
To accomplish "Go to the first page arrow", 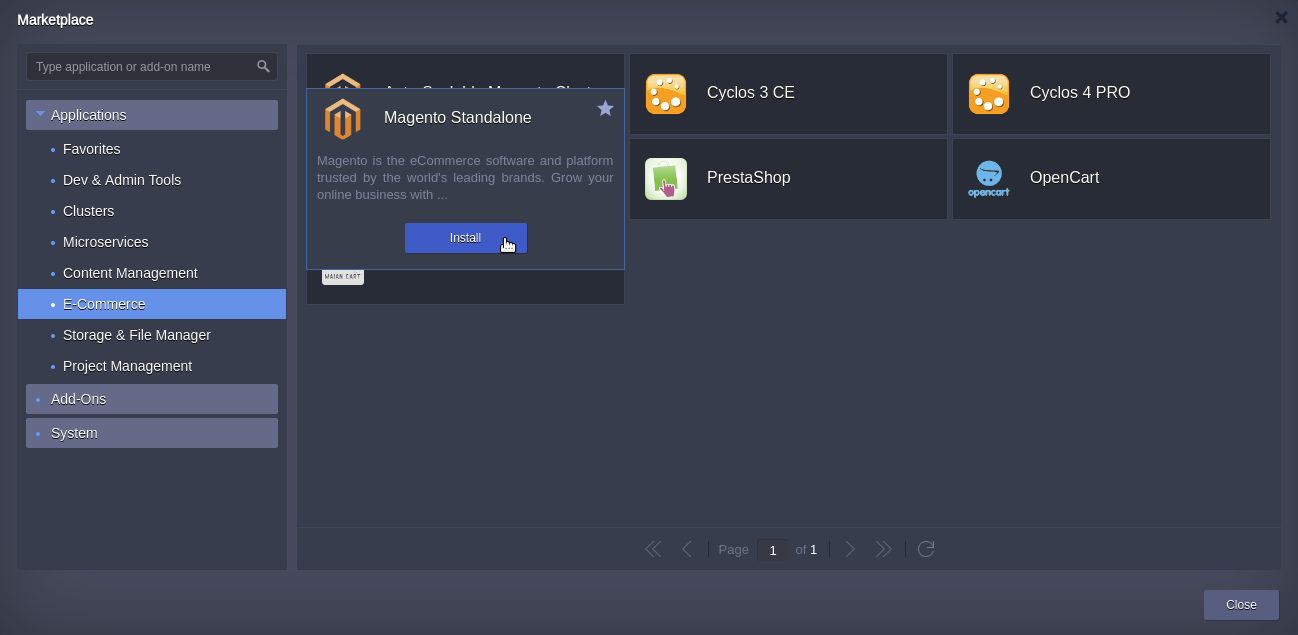I will point(653,549).
